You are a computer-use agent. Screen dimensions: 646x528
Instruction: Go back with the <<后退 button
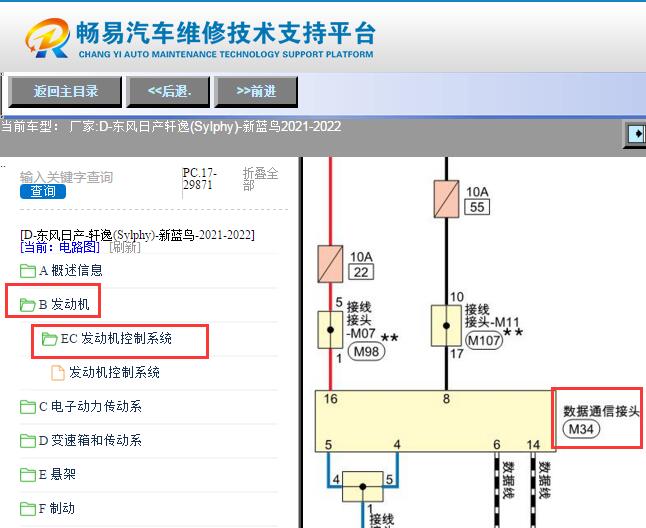pos(169,91)
